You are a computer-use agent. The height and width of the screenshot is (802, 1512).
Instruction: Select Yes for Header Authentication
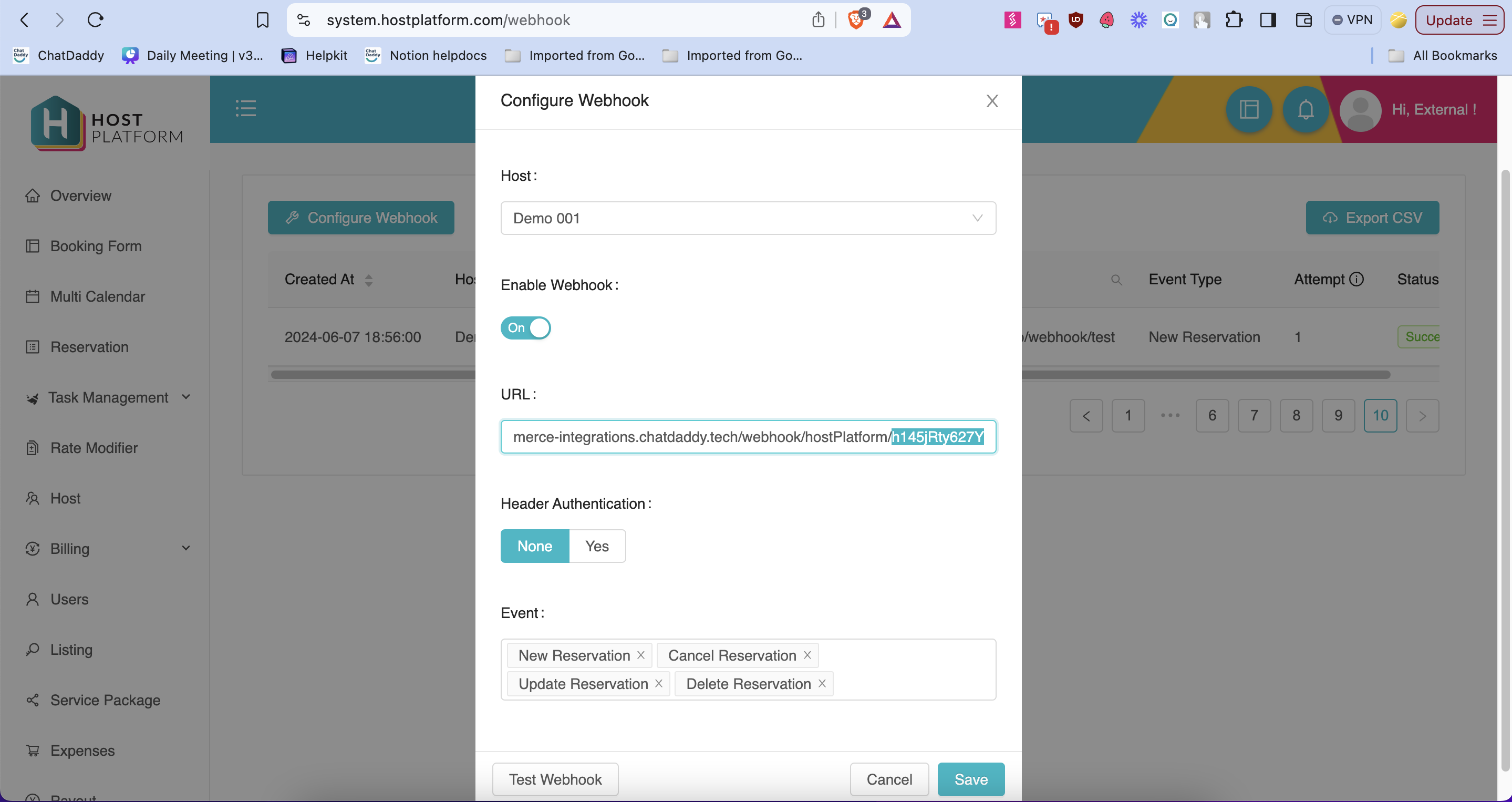point(597,546)
